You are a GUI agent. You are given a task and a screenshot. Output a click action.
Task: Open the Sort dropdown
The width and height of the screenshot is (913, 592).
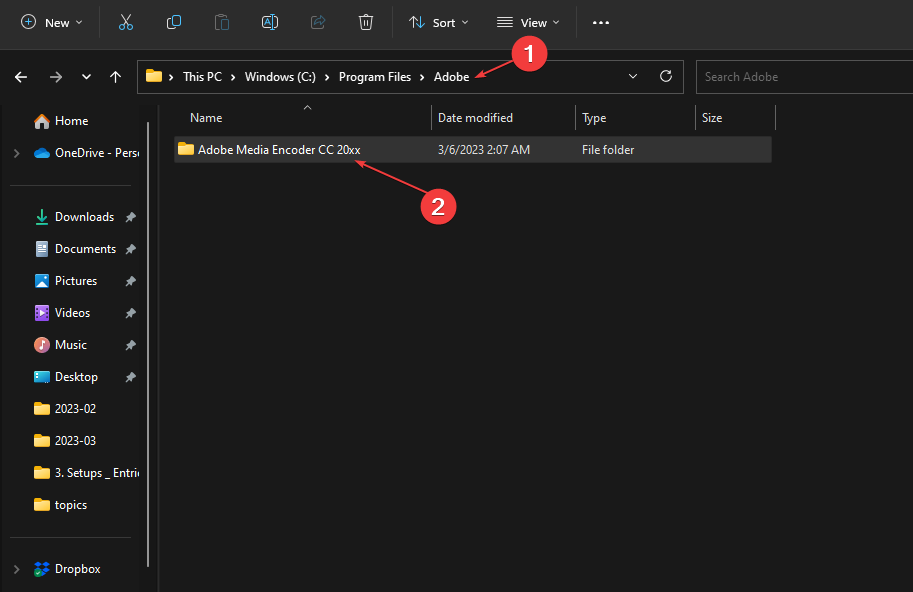pyautogui.click(x=438, y=21)
